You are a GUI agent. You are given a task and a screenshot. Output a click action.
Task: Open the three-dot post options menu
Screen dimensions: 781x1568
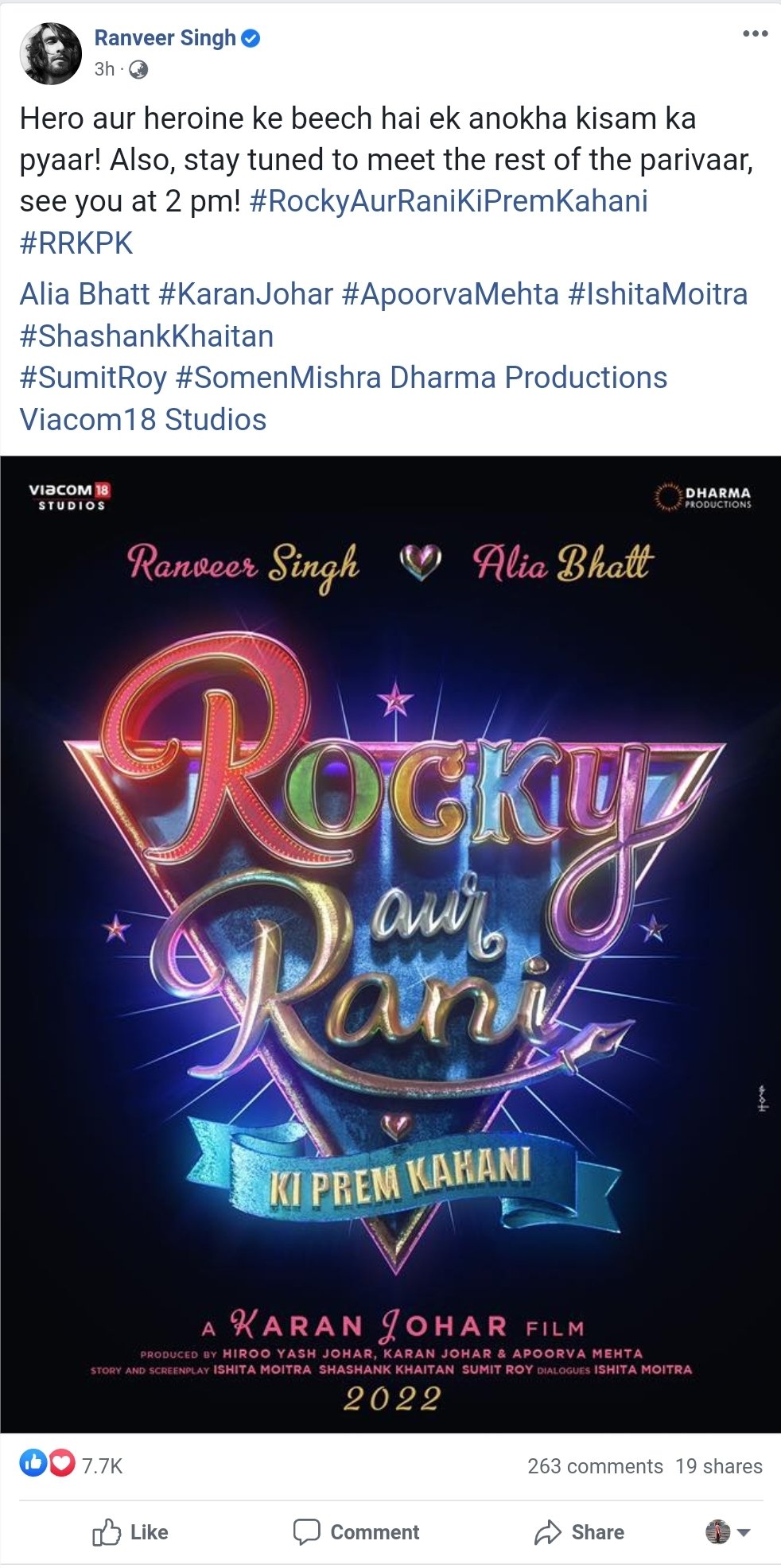pyautogui.click(x=755, y=33)
